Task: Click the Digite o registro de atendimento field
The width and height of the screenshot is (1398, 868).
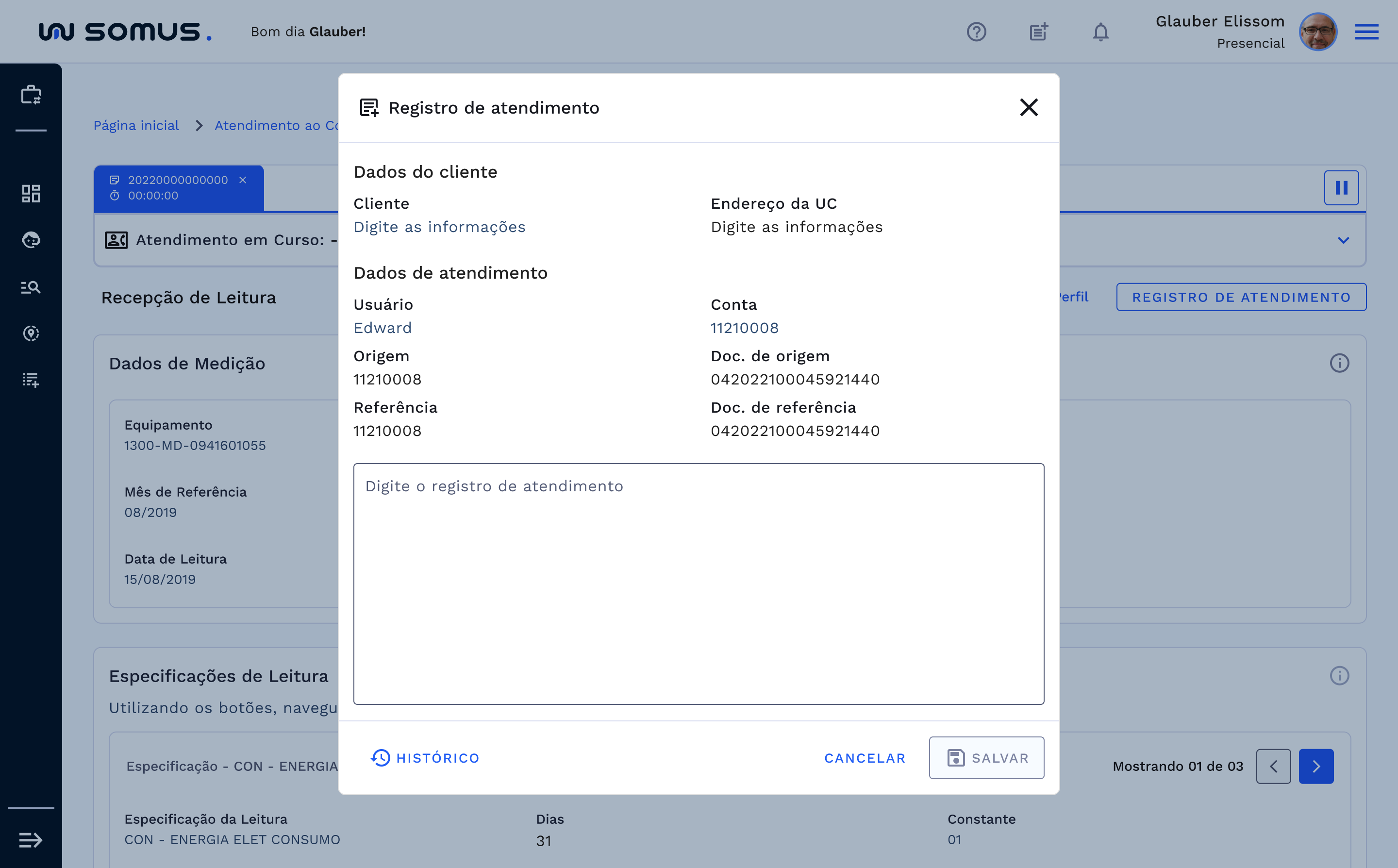Action: click(x=699, y=585)
